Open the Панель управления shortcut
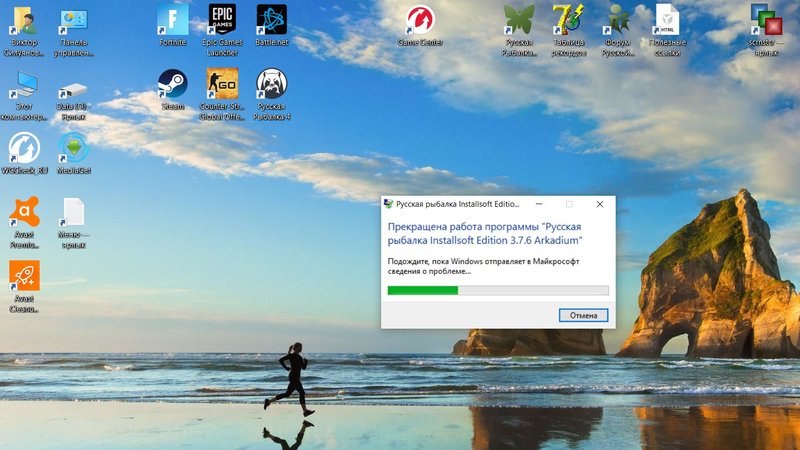The height and width of the screenshot is (450, 800). coord(73,20)
